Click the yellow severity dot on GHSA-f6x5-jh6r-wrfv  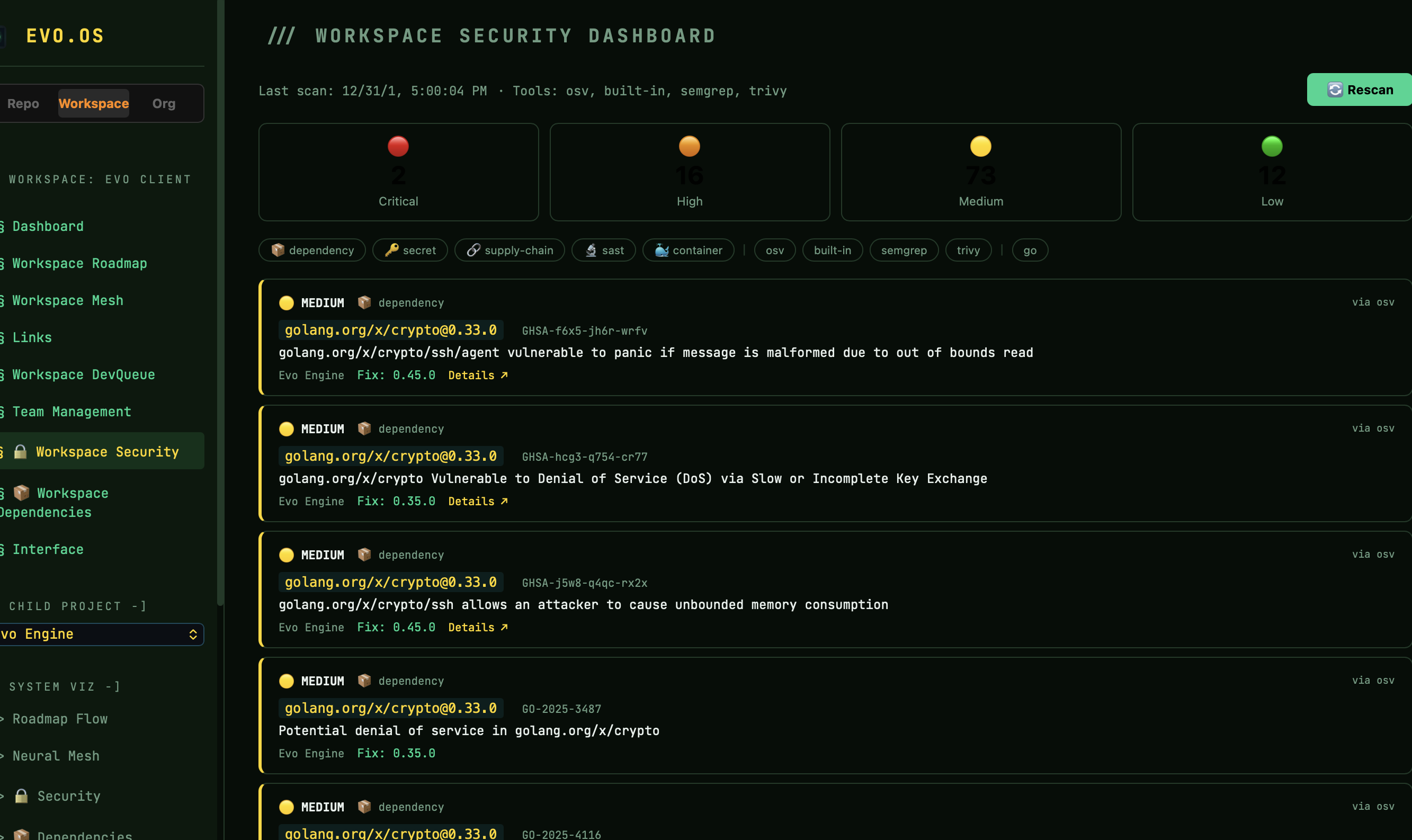coord(287,303)
